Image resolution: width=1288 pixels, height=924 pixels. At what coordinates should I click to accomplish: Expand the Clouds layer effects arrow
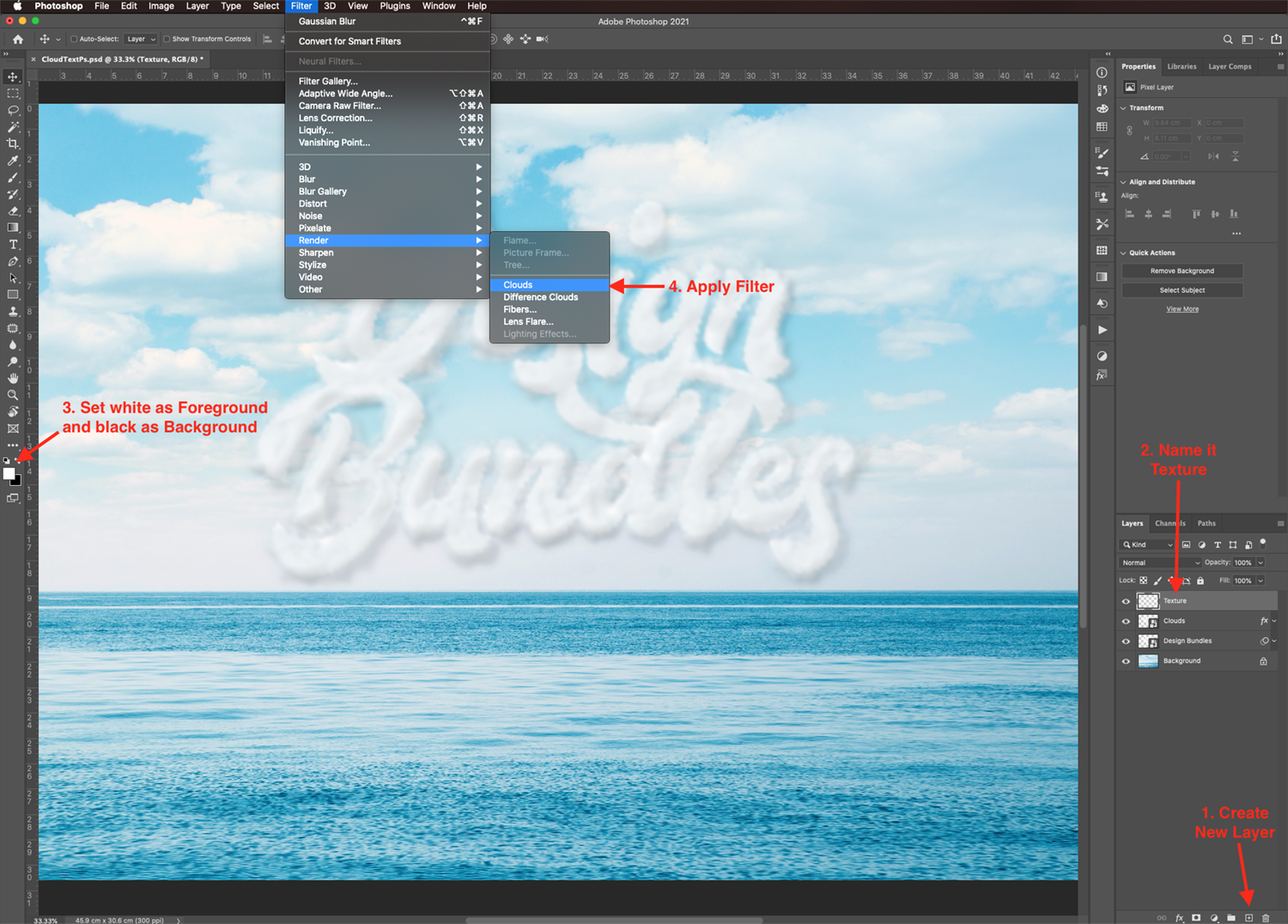[x=1274, y=621]
